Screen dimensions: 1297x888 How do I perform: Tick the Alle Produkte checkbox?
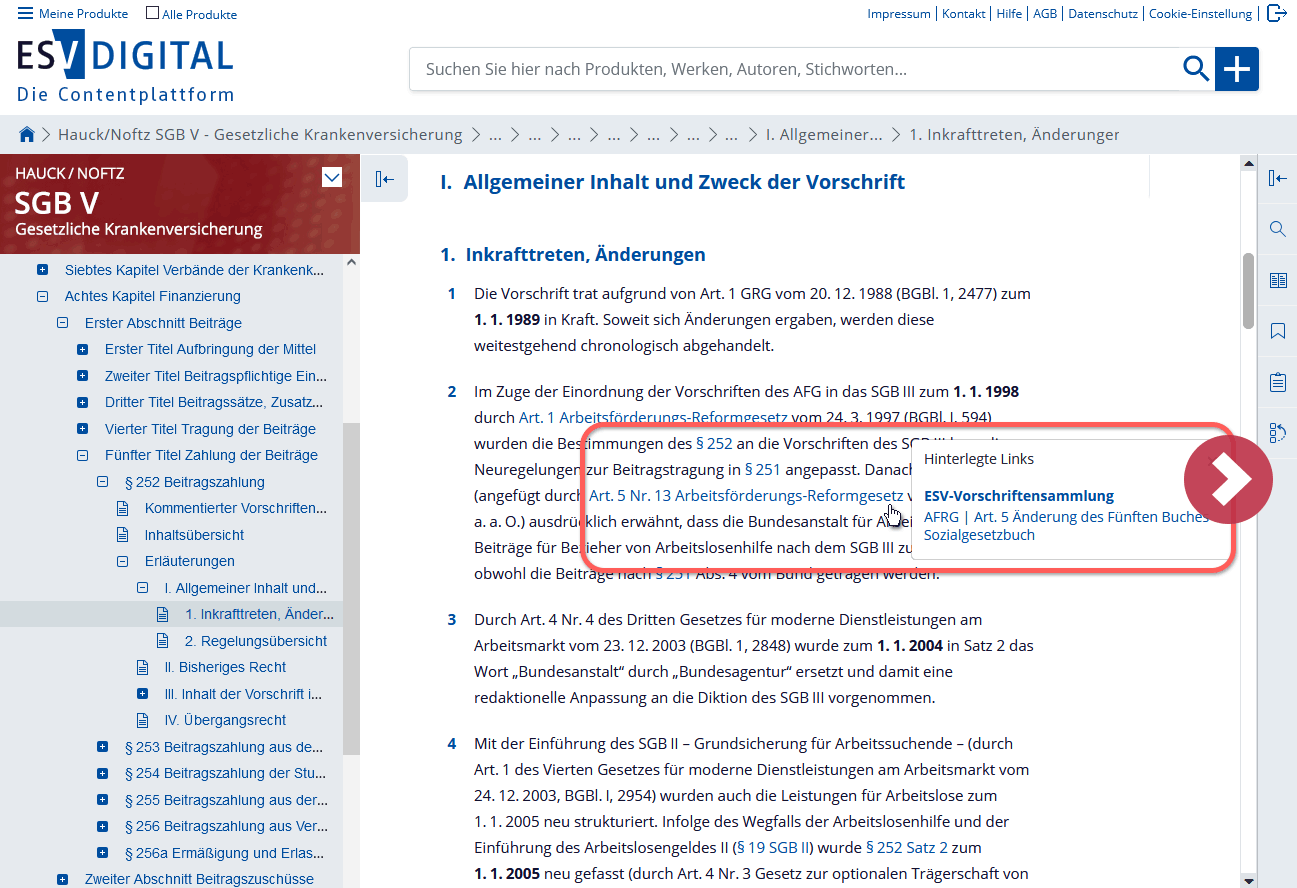click(152, 14)
